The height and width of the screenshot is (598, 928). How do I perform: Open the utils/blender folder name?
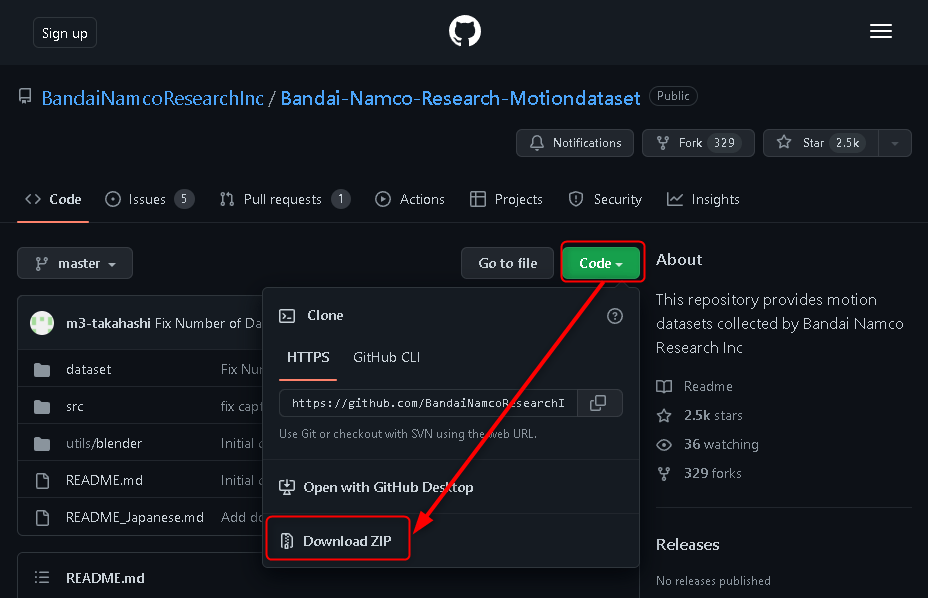tap(104, 443)
